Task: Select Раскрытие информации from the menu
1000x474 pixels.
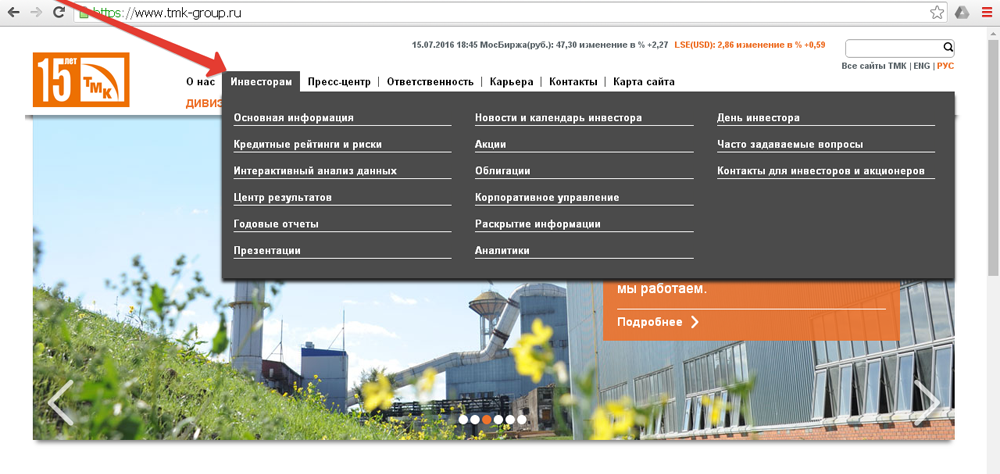Action: (x=537, y=224)
